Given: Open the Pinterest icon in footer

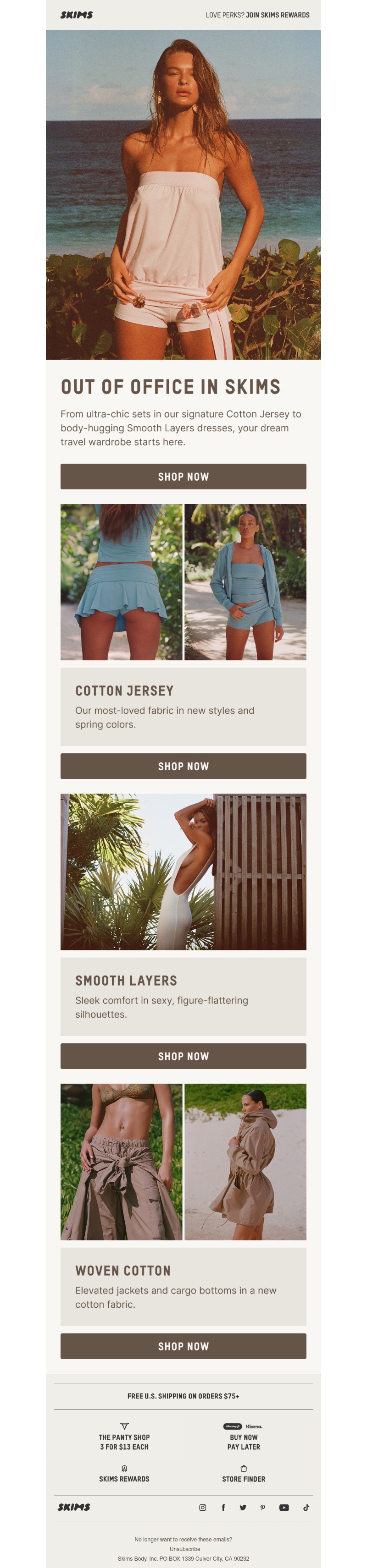Looking at the screenshot, I should tap(263, 1507).
